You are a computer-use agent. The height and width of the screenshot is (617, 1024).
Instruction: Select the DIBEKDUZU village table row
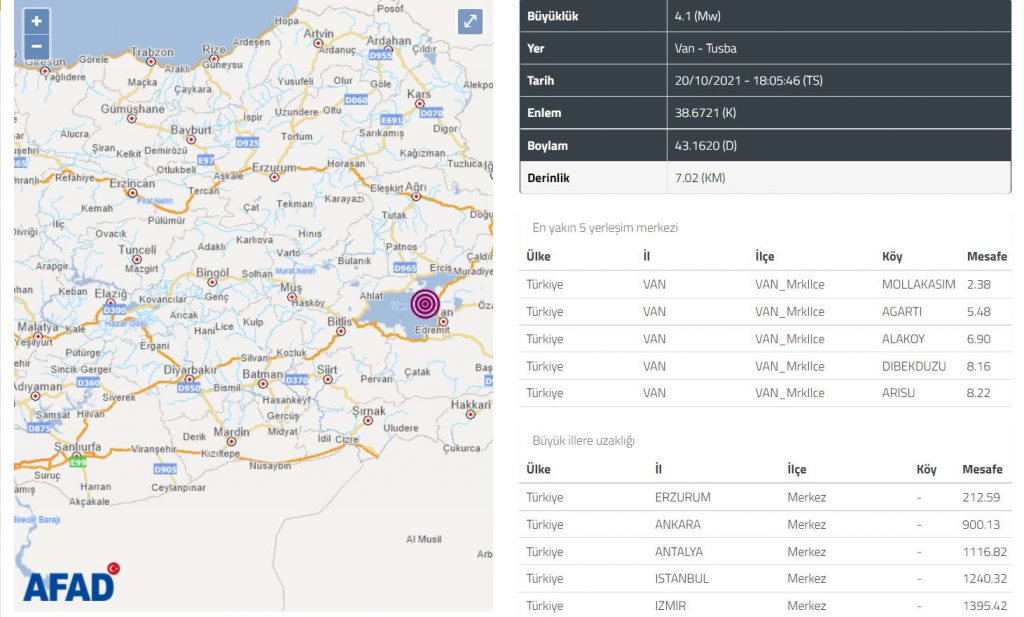coord(766,366)
